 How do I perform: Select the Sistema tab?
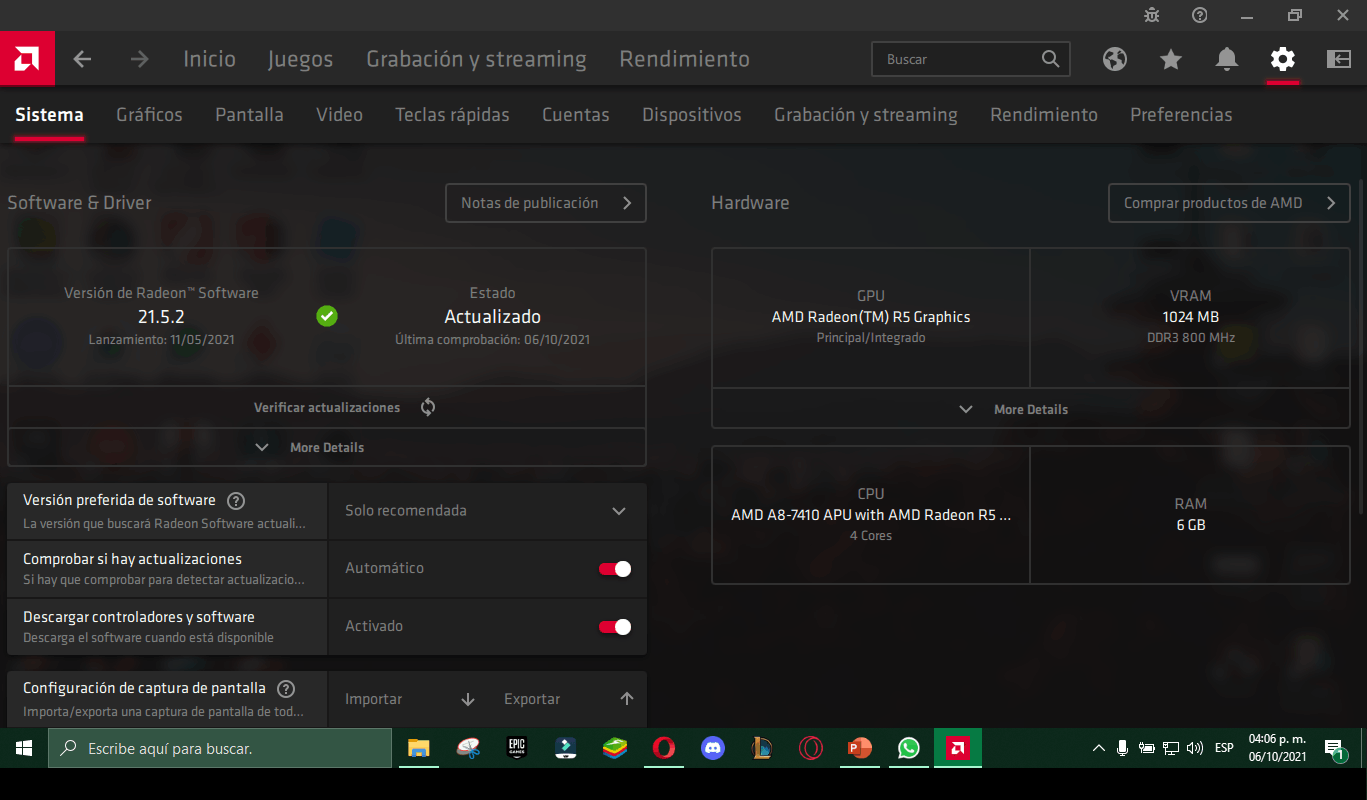[49, 115]
